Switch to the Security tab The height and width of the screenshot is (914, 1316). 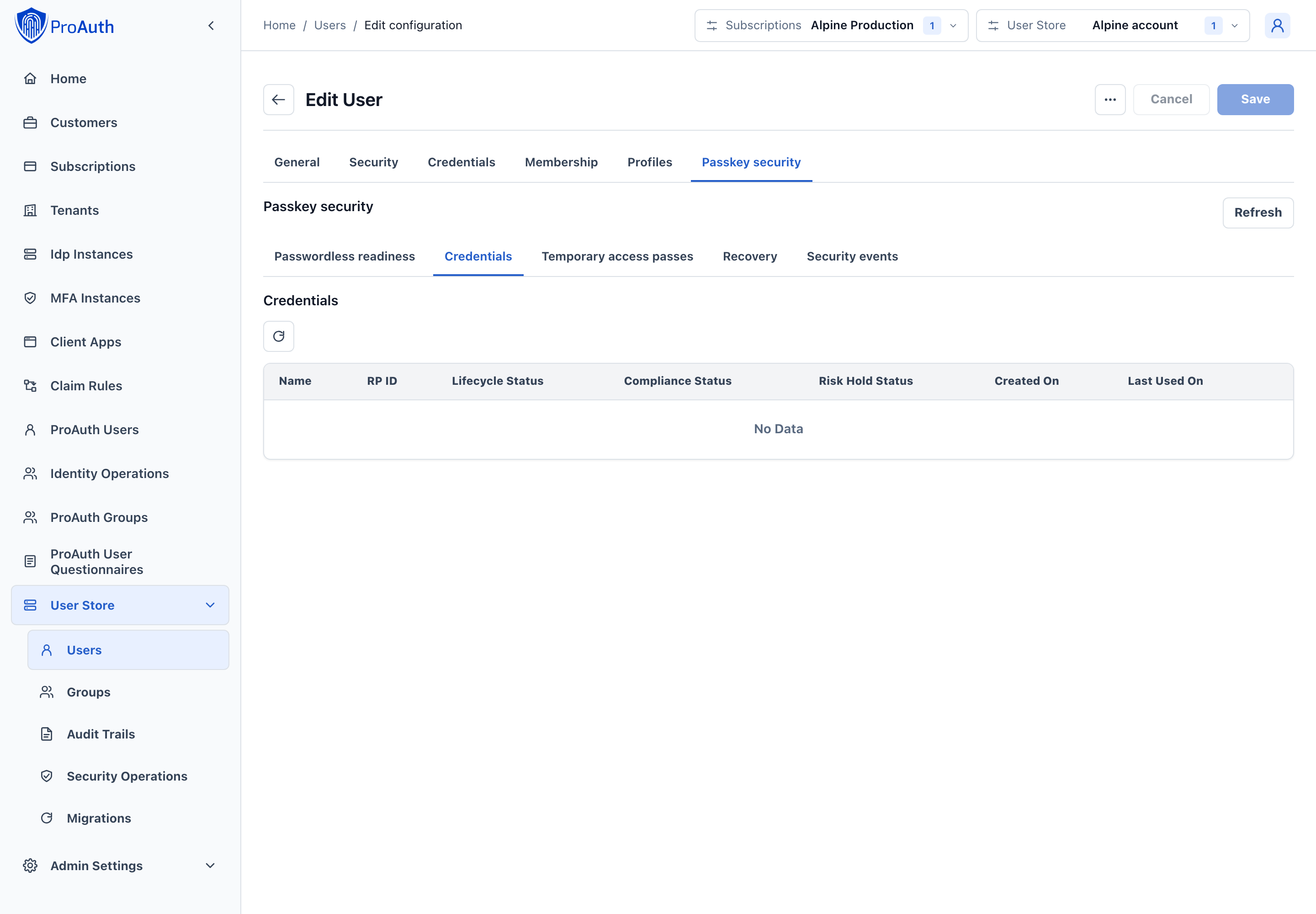click(x=373, y=162)
